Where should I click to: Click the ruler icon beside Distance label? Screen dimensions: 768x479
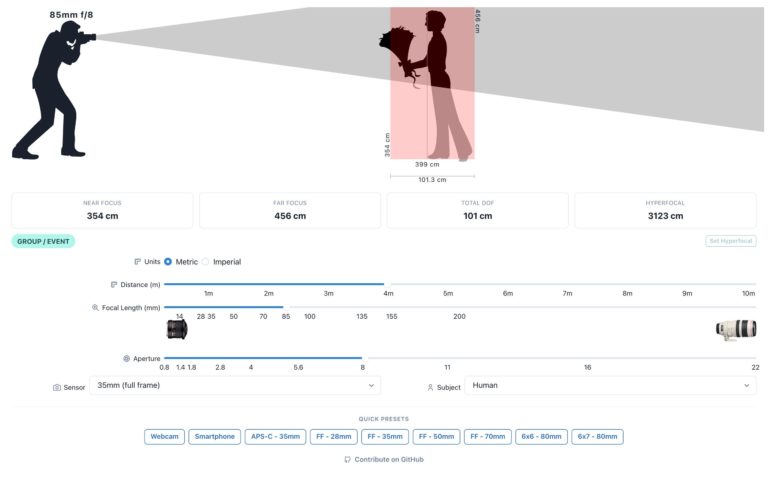114,285
